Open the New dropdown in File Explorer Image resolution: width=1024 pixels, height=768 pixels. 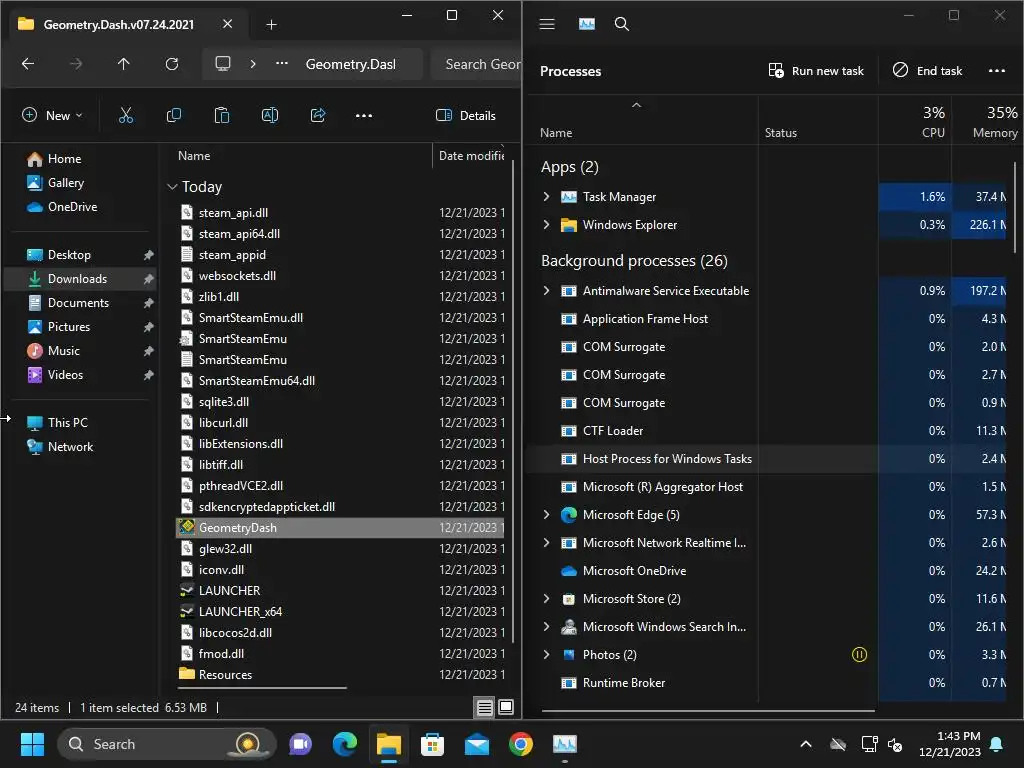(52, 116)
